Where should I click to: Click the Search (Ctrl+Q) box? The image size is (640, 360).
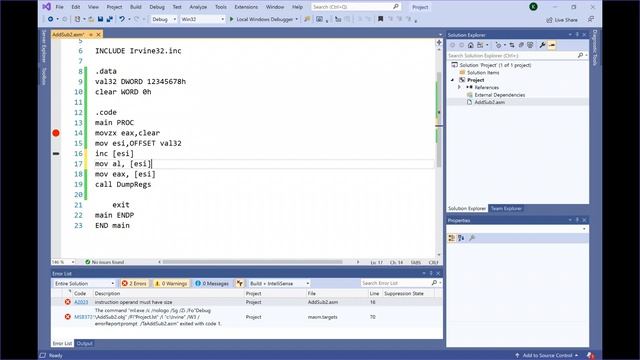coord(356,7)
